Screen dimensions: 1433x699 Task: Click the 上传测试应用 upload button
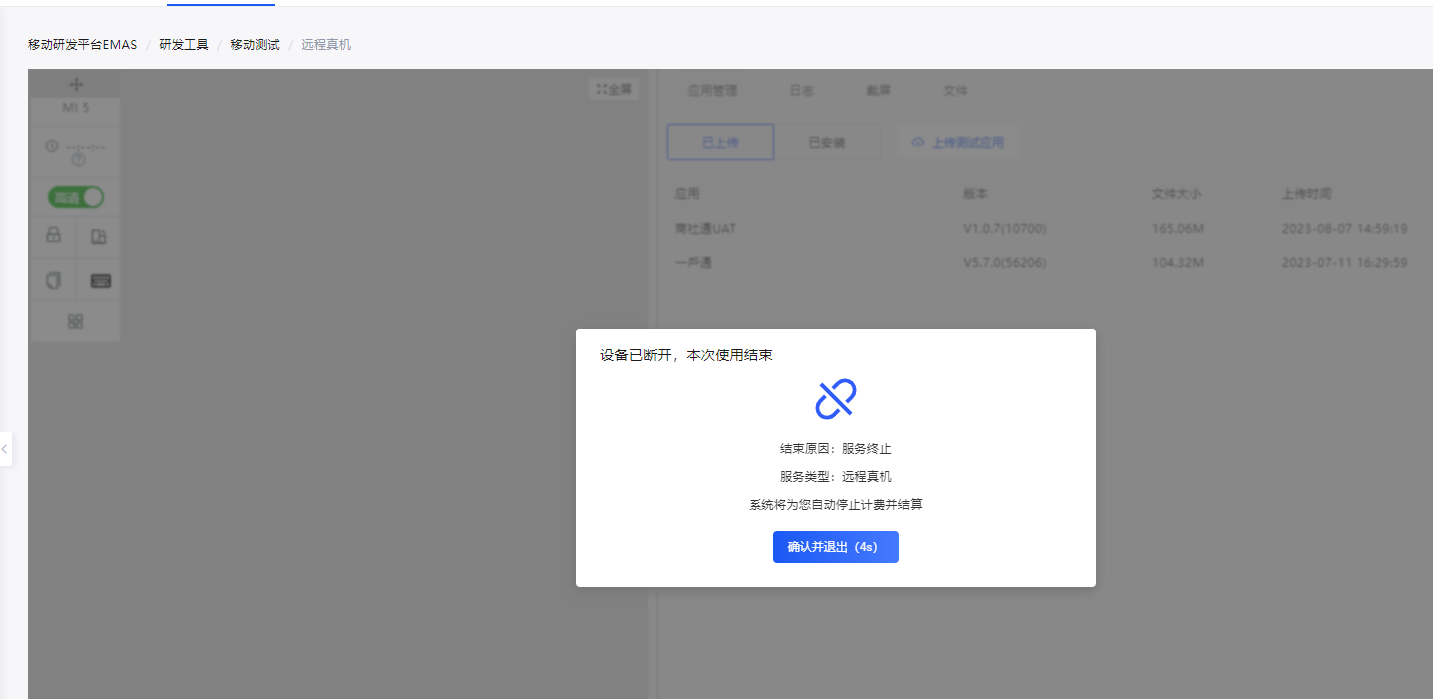click(x=958, y=143)
